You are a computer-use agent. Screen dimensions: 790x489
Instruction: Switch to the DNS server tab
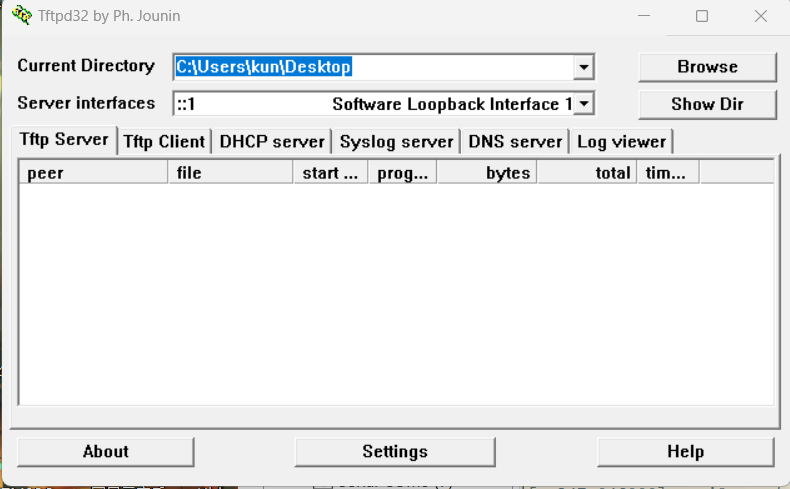coord(515,142)
